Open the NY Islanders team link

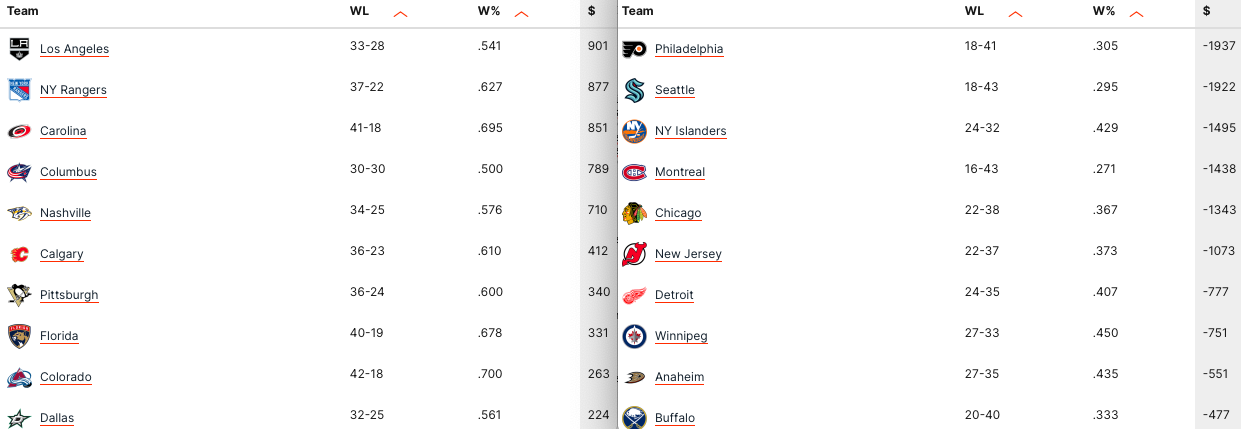[x=690, y=131]
